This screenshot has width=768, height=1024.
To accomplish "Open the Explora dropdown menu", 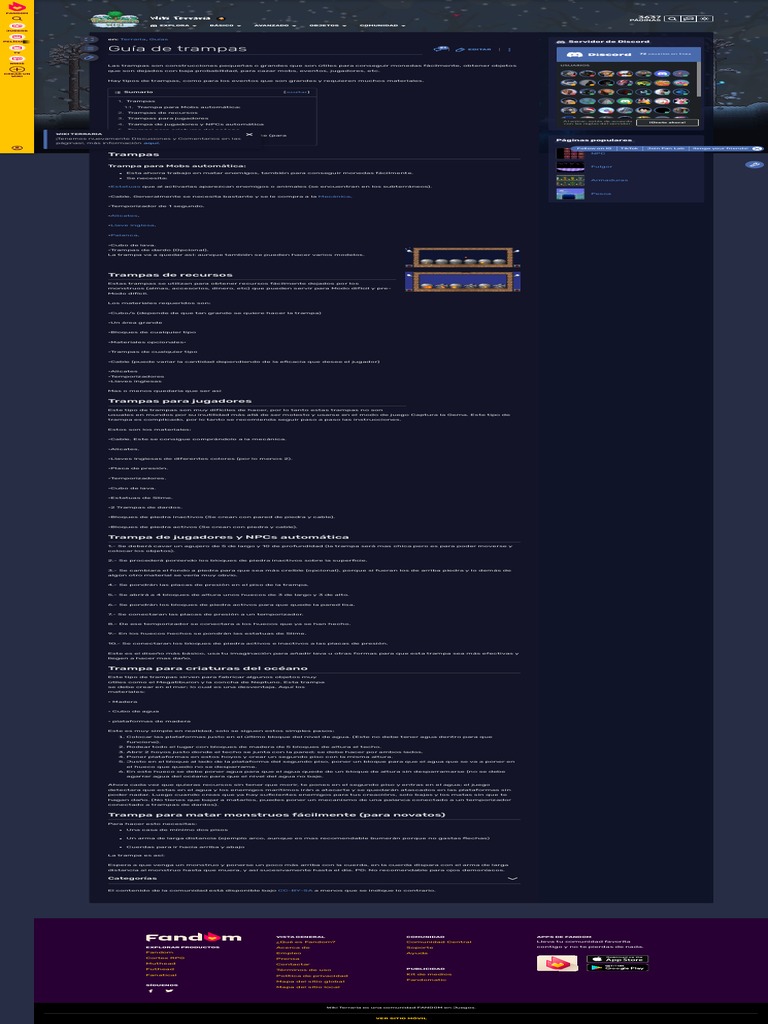I will [172, 25].
